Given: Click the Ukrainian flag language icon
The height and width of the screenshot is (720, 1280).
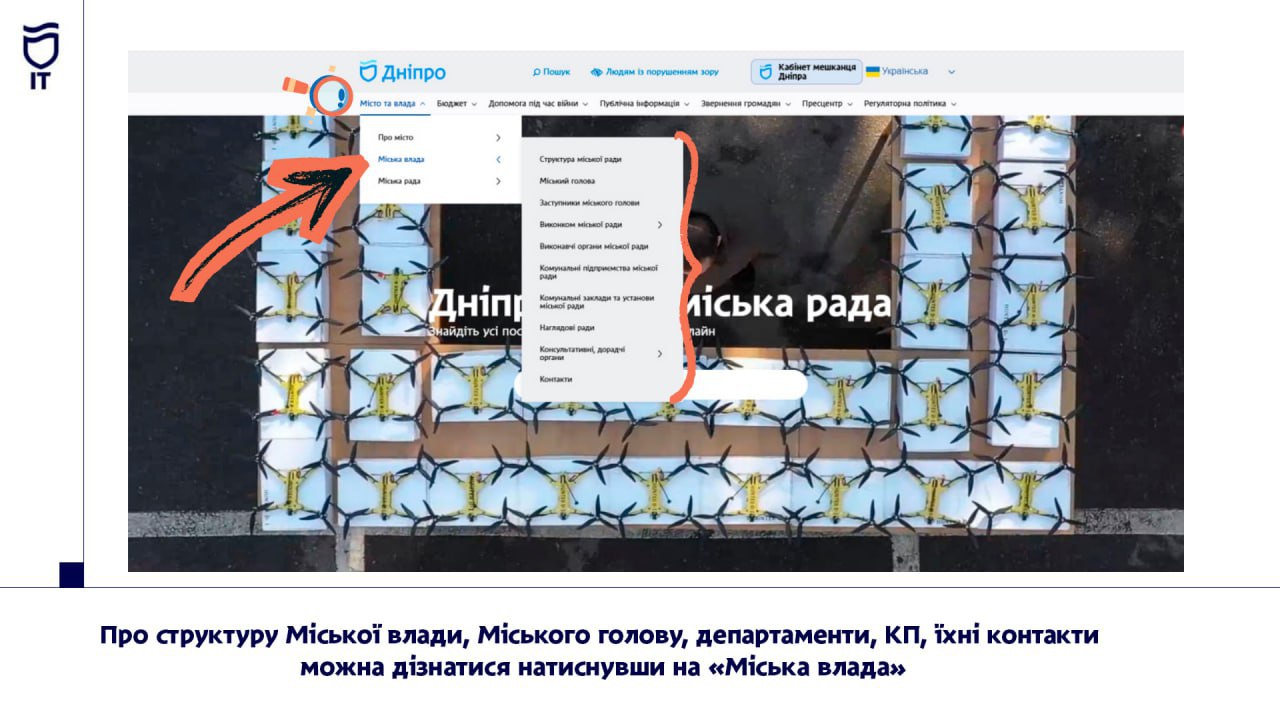Looking at the screenshot, I should click(x=872, y=71).
